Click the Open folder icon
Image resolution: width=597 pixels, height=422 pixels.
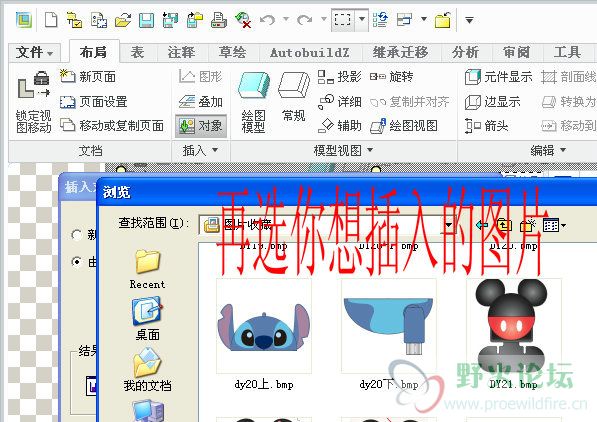123,20
